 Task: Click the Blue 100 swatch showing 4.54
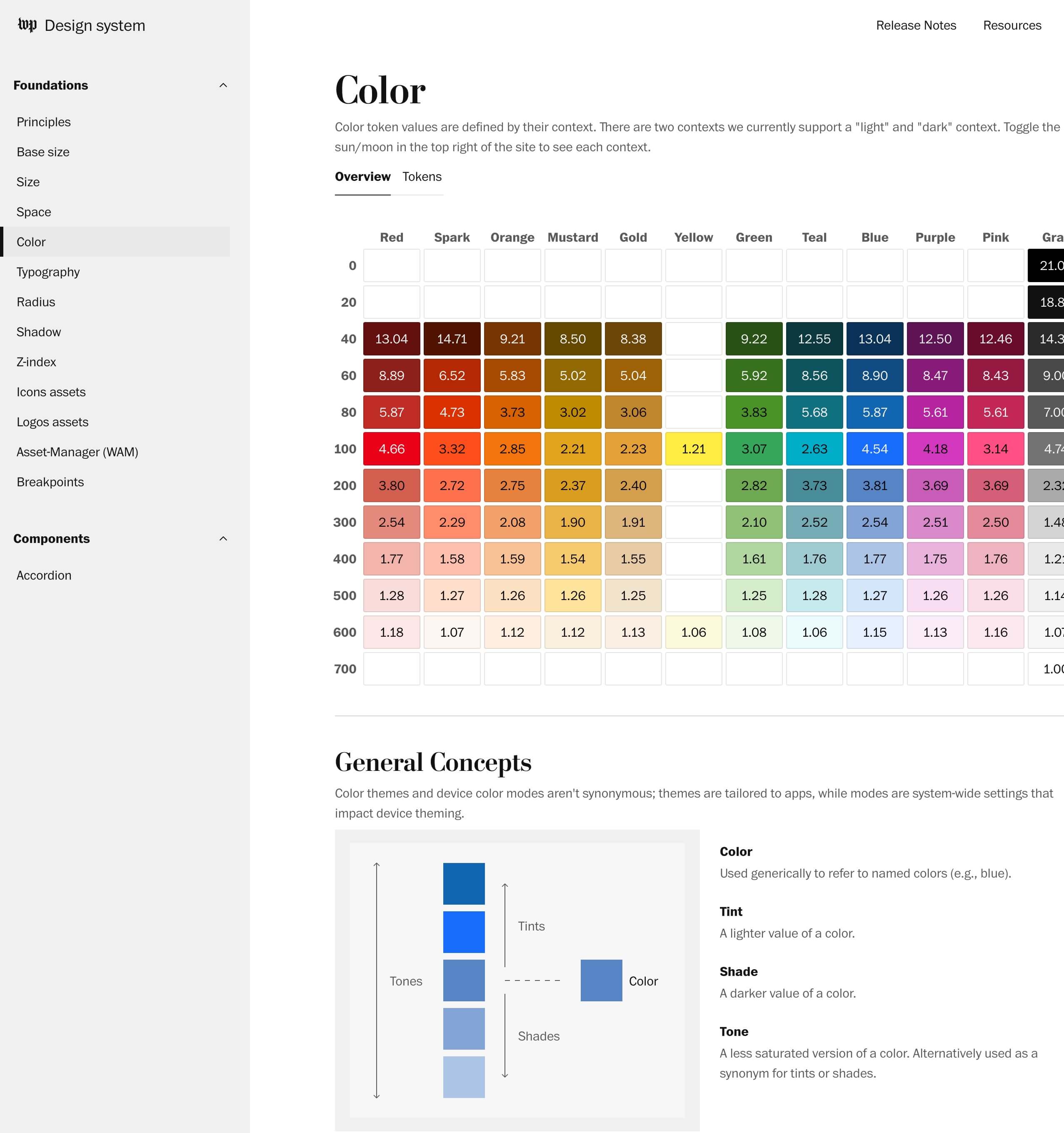coord(875,449)
